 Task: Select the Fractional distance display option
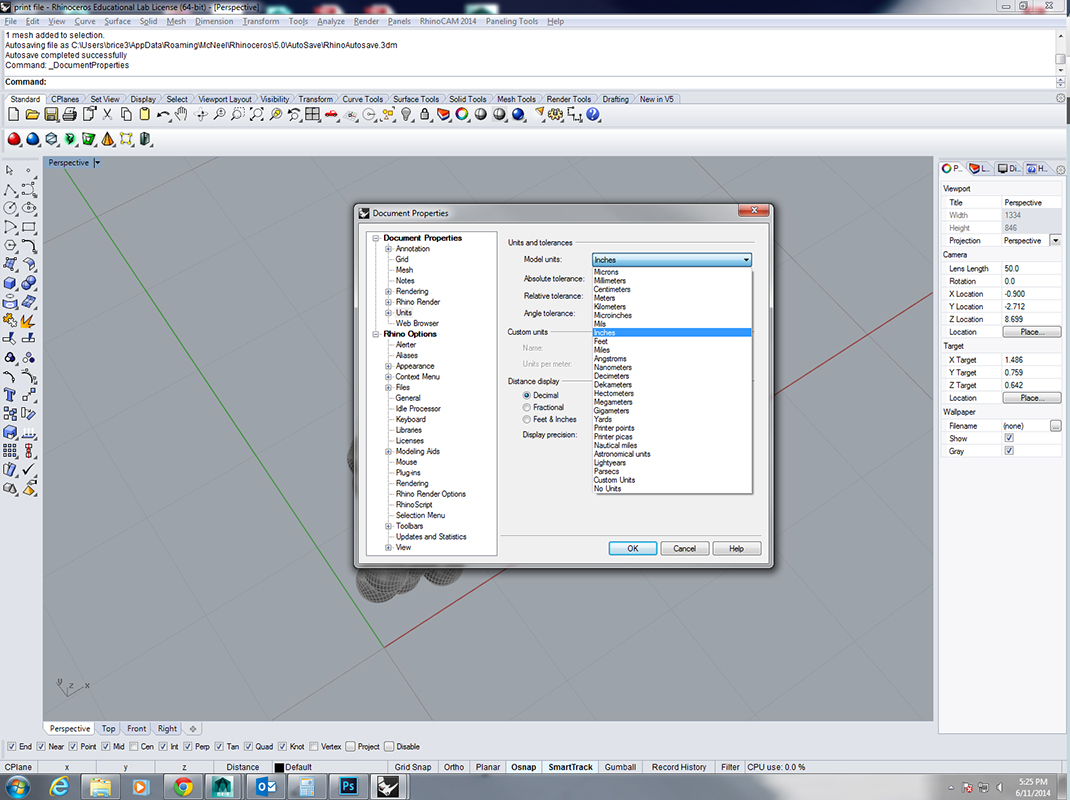pos(527,408)
